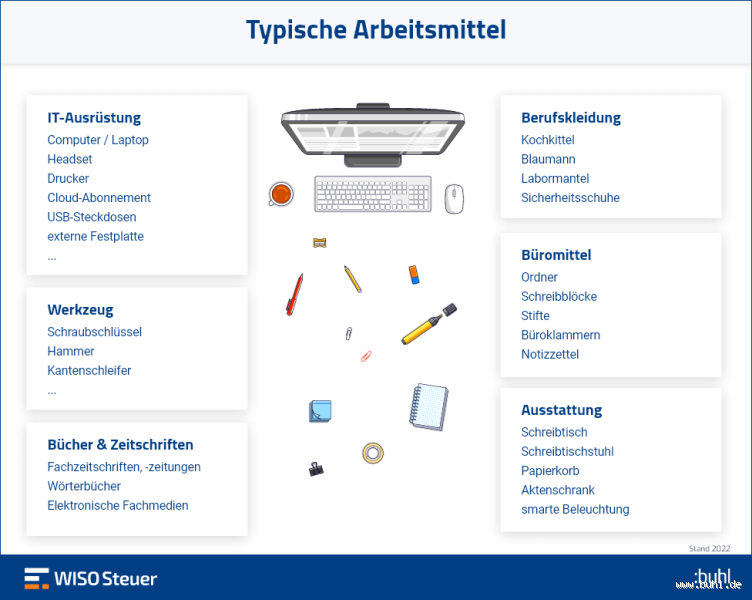Click the Fachzeitschriften, -zeitungen entry
This screenshot has height=600, width=752.
tap(124, 467)
